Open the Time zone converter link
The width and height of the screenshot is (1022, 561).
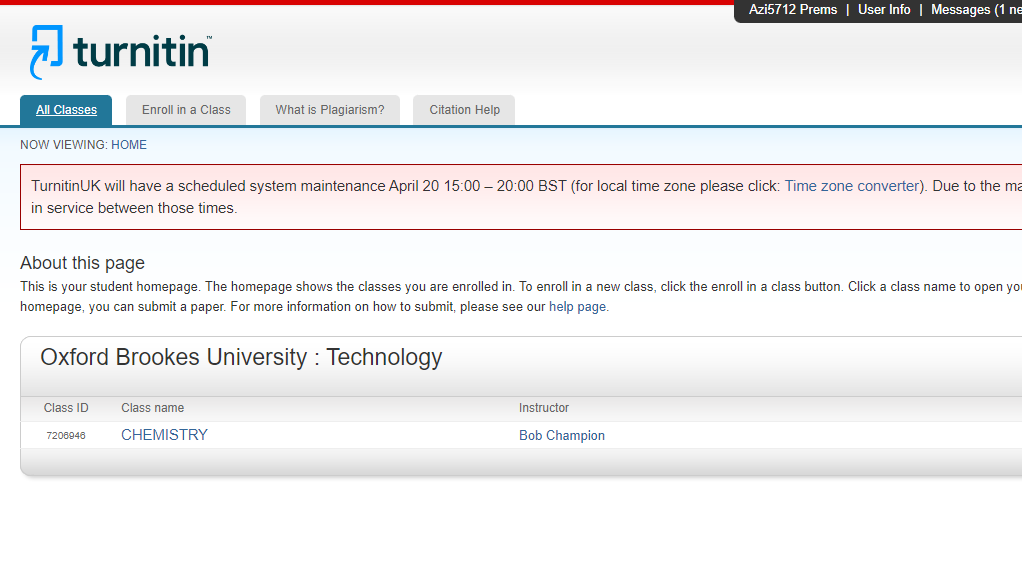[851, 186]
